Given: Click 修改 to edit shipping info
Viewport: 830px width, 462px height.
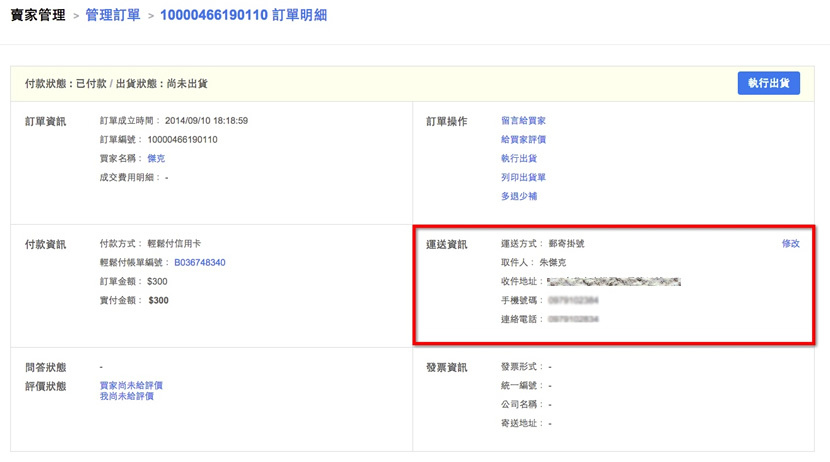Looking at the screenshot, I should 790,243.
